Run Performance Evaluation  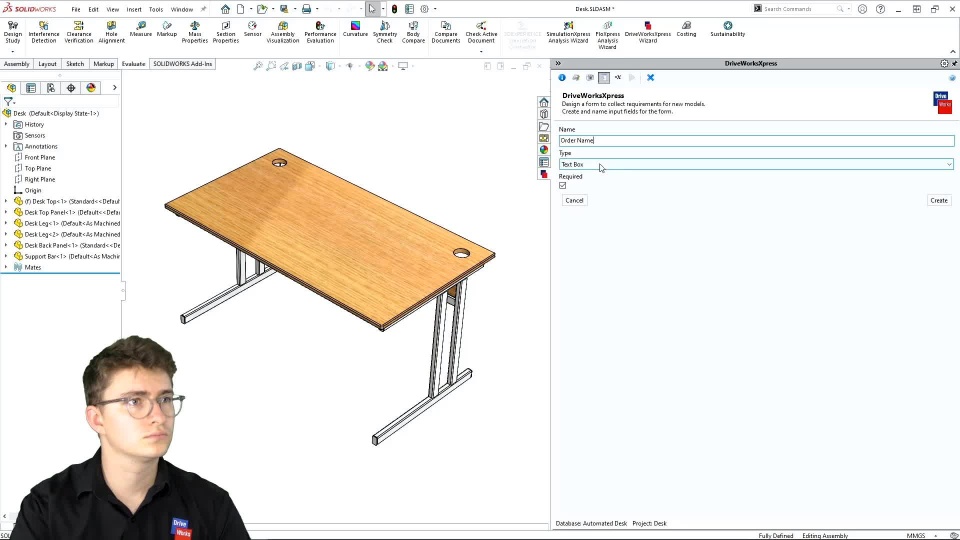pyautogui.click(x=320, y=32)
